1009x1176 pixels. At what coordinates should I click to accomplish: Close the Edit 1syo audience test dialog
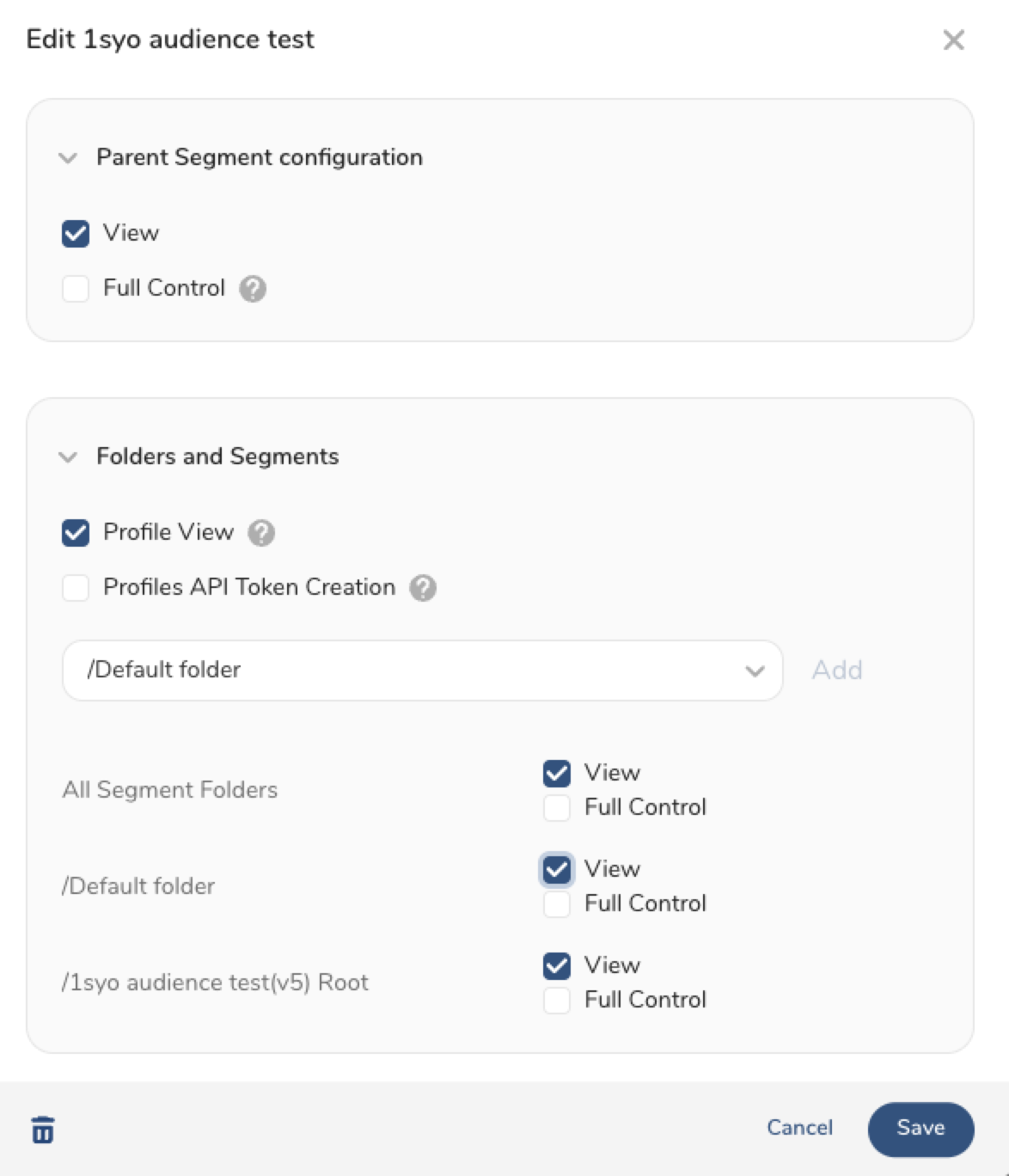[x=953, y=40]
